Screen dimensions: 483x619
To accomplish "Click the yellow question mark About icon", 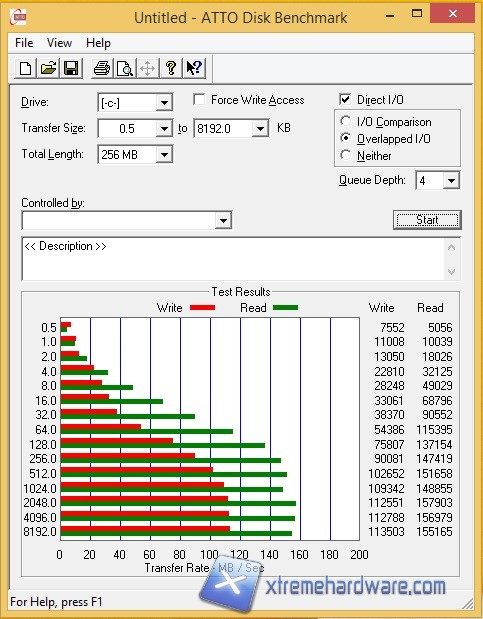I will [171, 68].
